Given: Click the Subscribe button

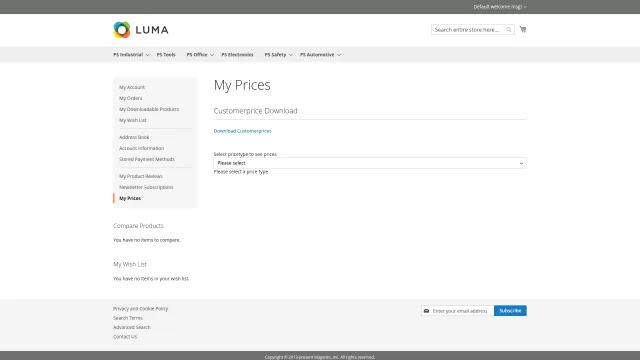Looking at the screenshot, I should (510, 311).
